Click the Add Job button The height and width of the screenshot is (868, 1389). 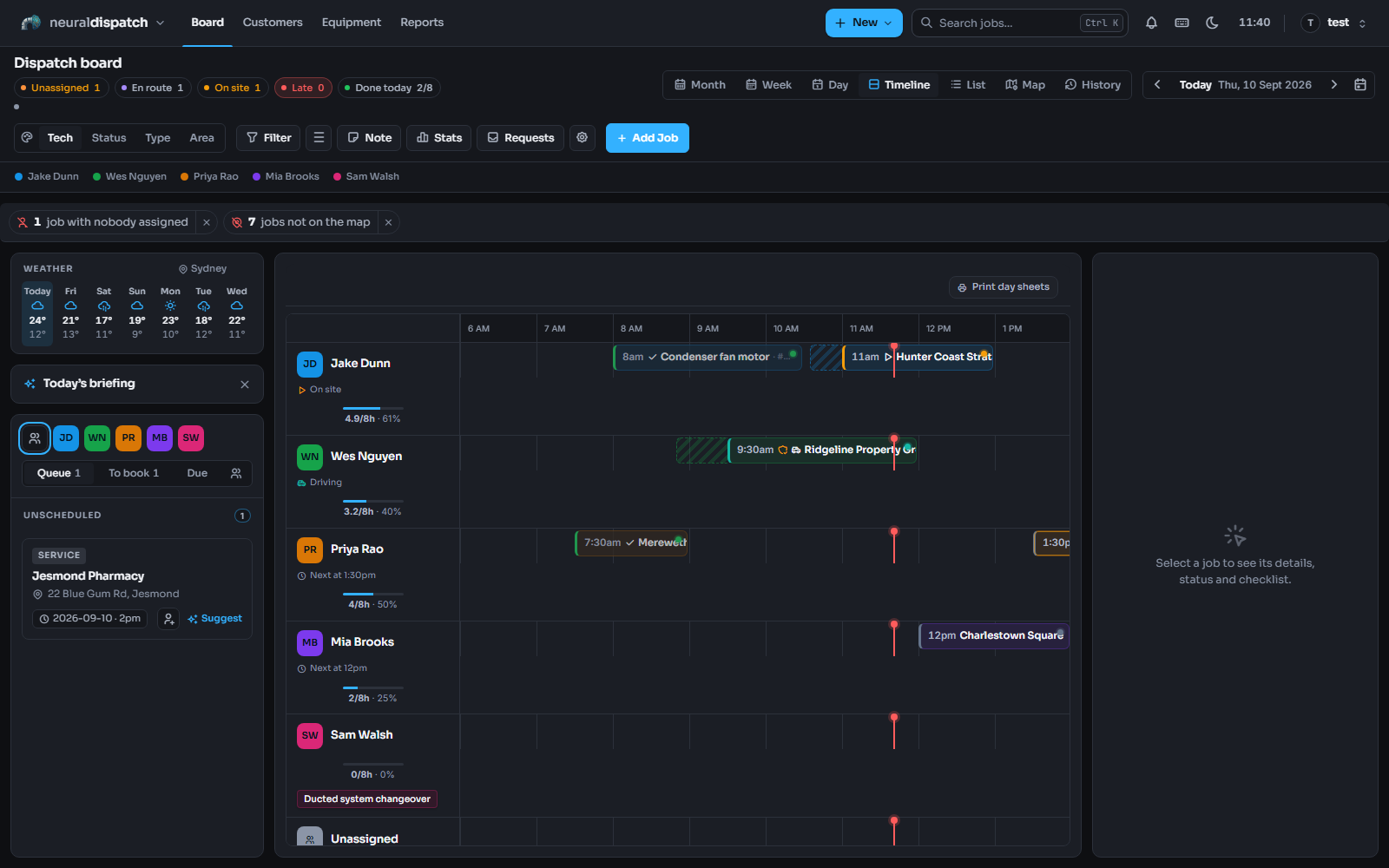tap(648, 137)
